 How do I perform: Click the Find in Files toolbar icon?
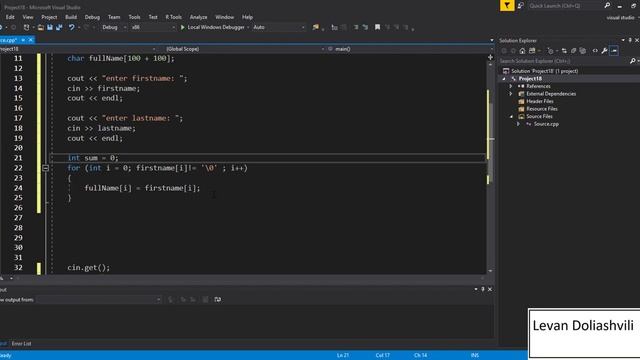pos(316,27)
